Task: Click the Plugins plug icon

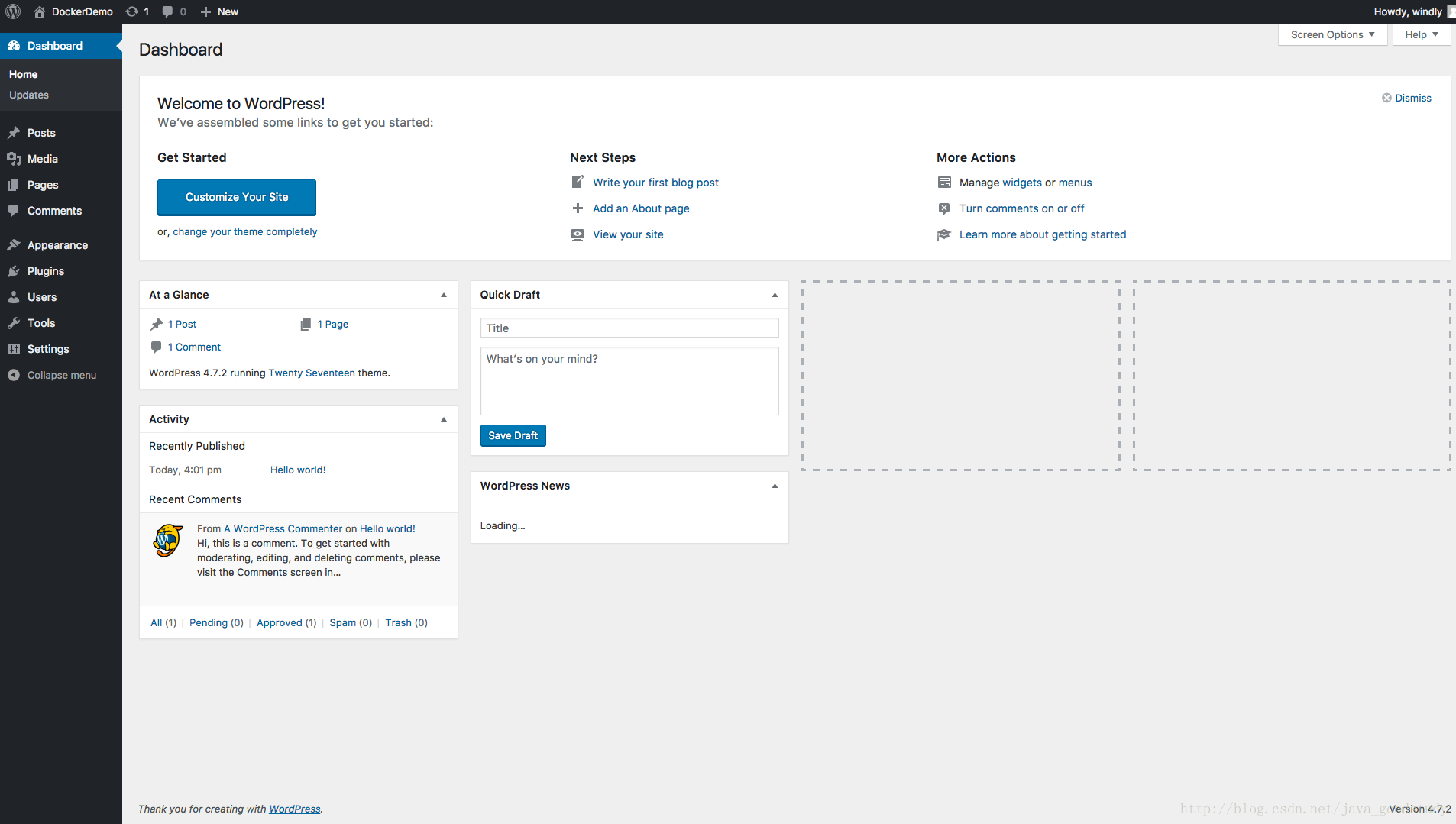Action: tap(14, 271)
